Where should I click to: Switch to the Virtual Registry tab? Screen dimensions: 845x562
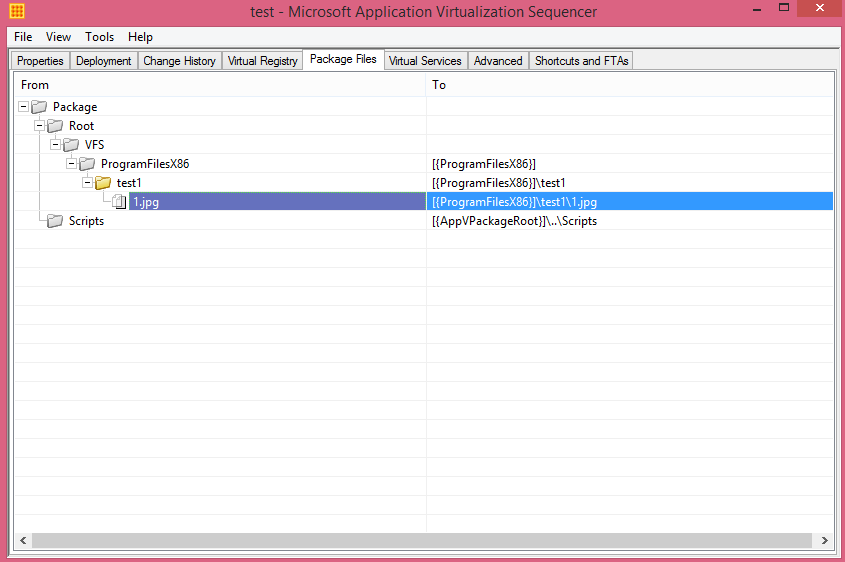click(262, 61)
